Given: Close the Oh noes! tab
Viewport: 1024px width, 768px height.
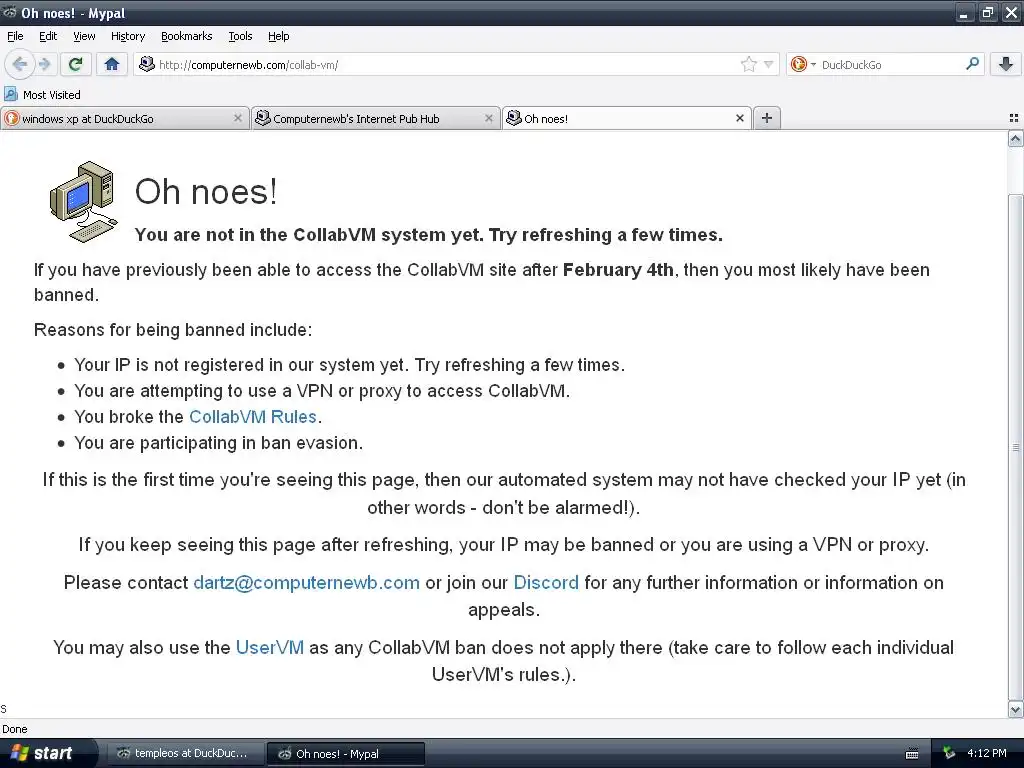Looking at the screenshot, I should click(x=739, y=118).
